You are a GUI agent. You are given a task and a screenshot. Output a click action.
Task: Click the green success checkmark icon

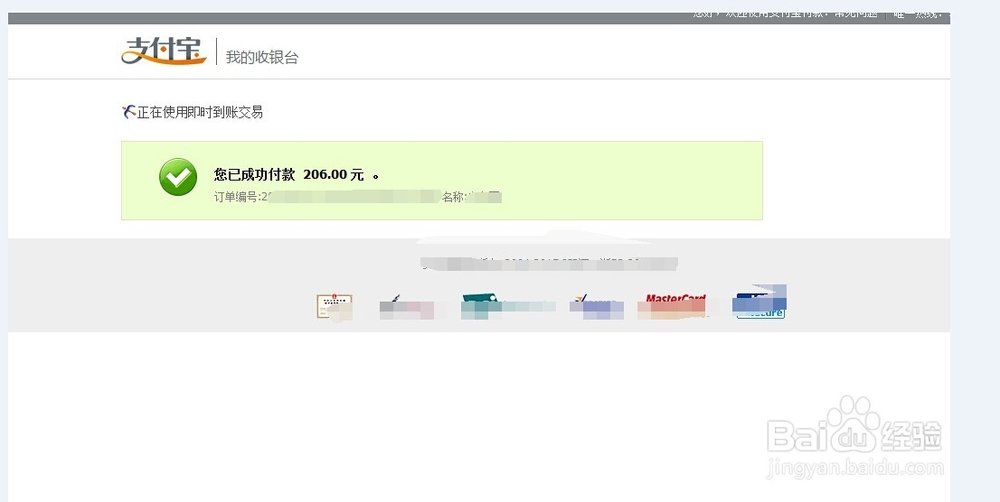coord(178,177)
